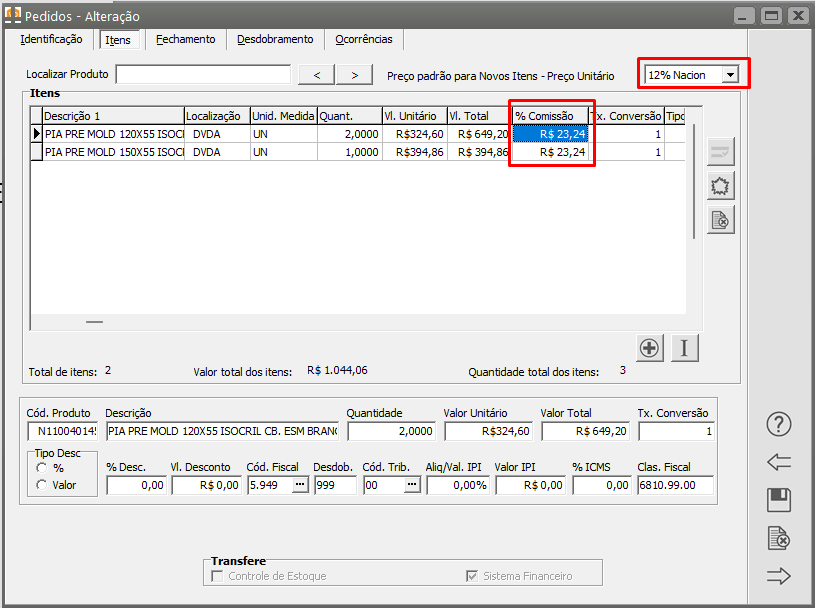Switch to the Fechamento tab
Image resolution: width=815 pixels, height=608 pixels.
point(185,40)
